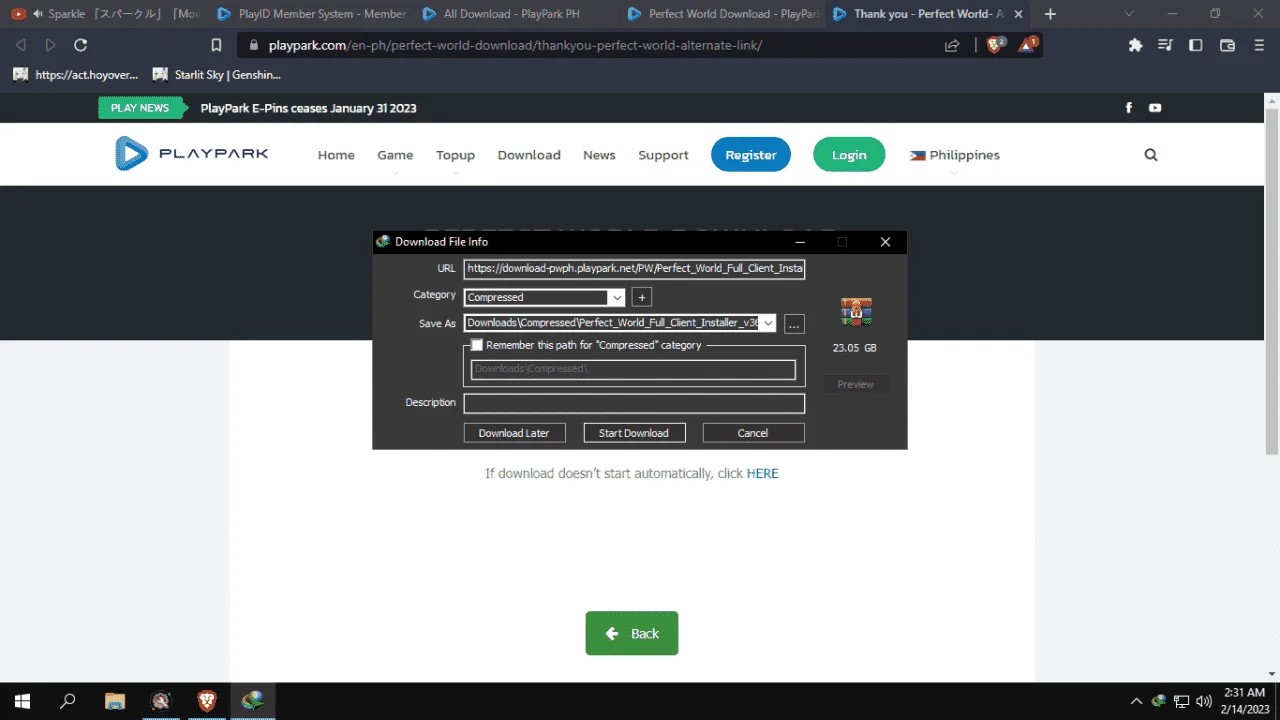1280x720 pixels.
Task: Open Support in PlayPark navigation
Action: click(x=663, y=155)
